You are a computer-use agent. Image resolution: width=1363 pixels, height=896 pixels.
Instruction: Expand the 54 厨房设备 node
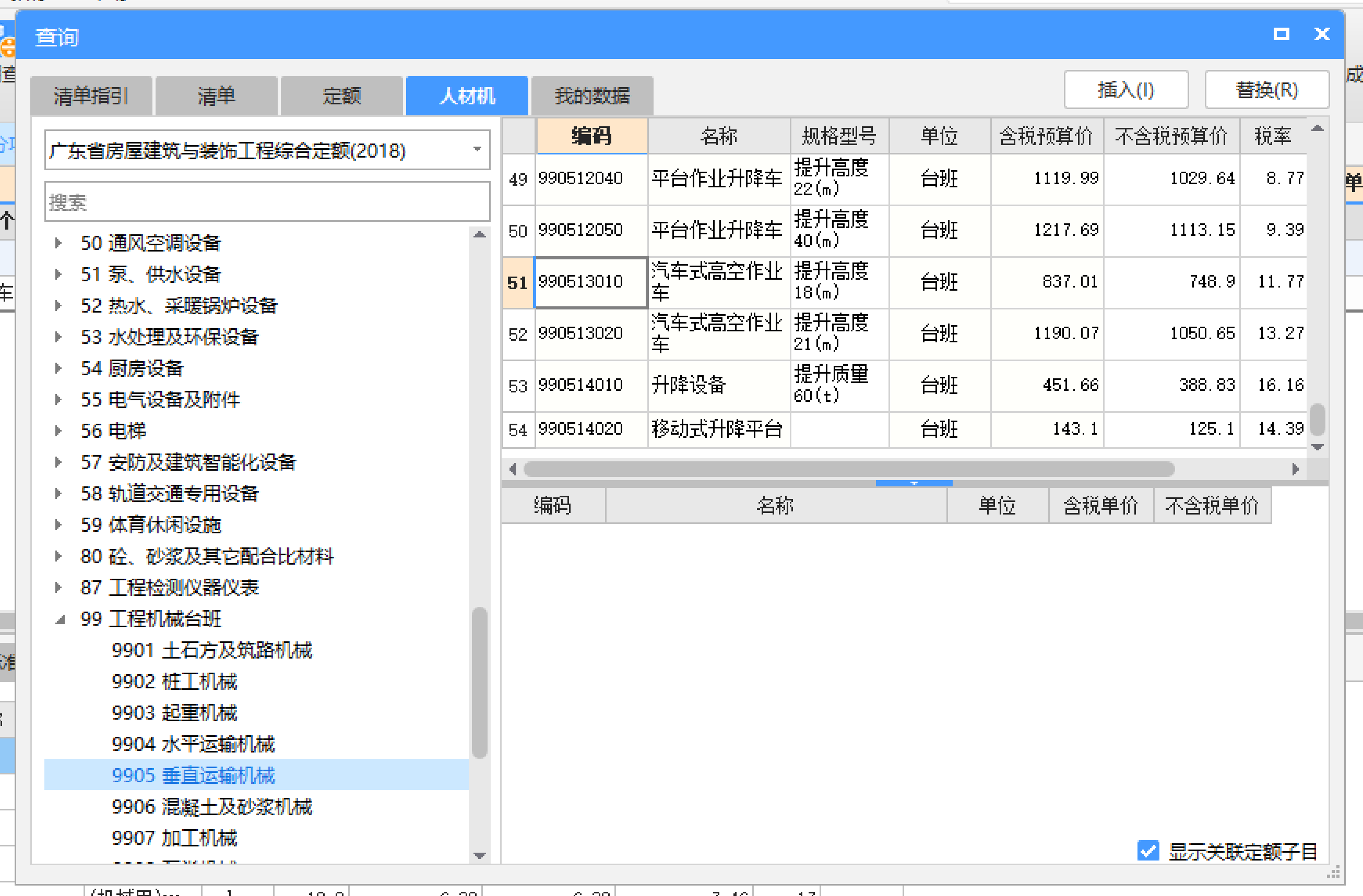click(x=58, y=368)
